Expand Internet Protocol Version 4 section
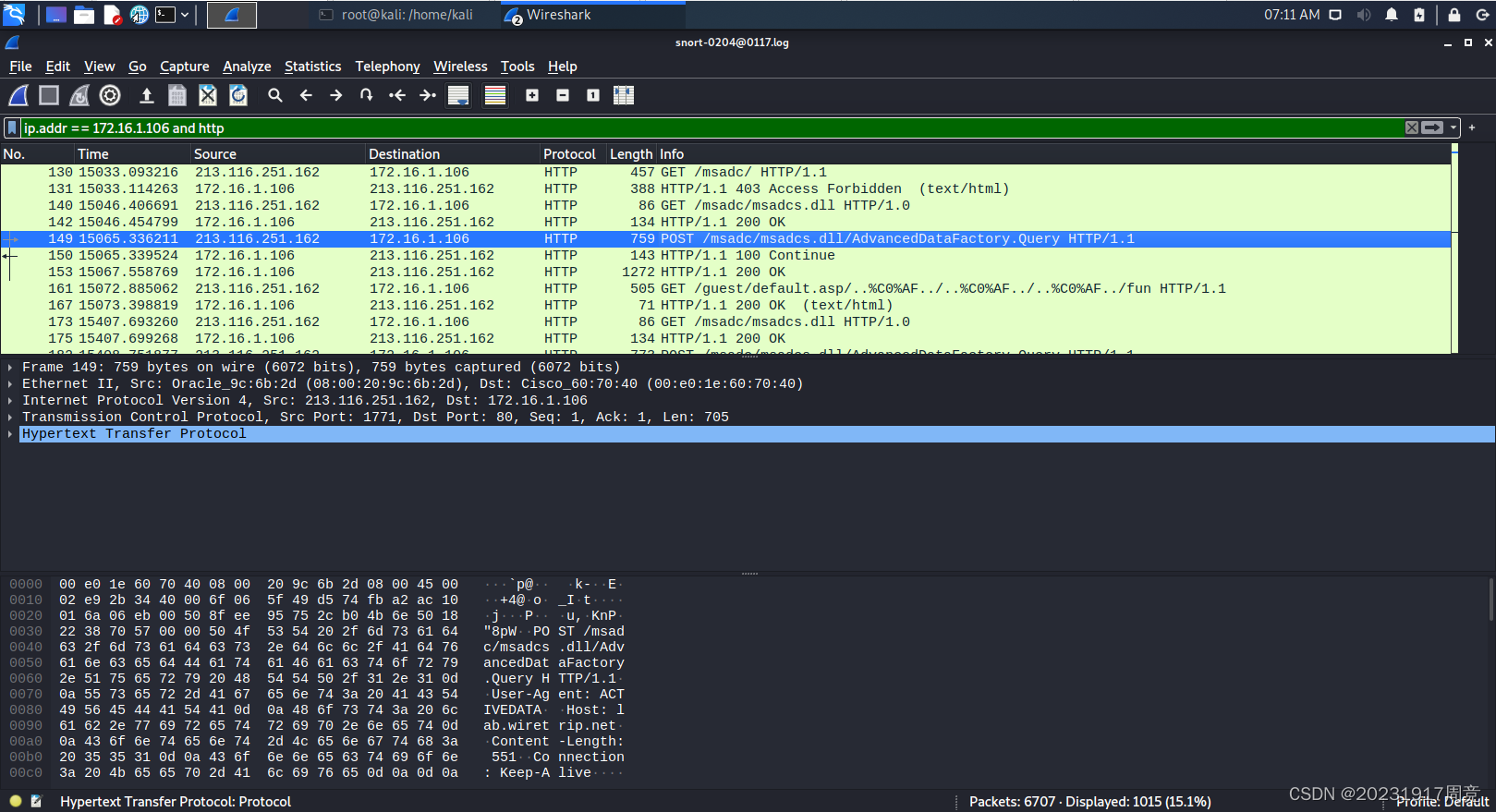 tap(10, 400)
